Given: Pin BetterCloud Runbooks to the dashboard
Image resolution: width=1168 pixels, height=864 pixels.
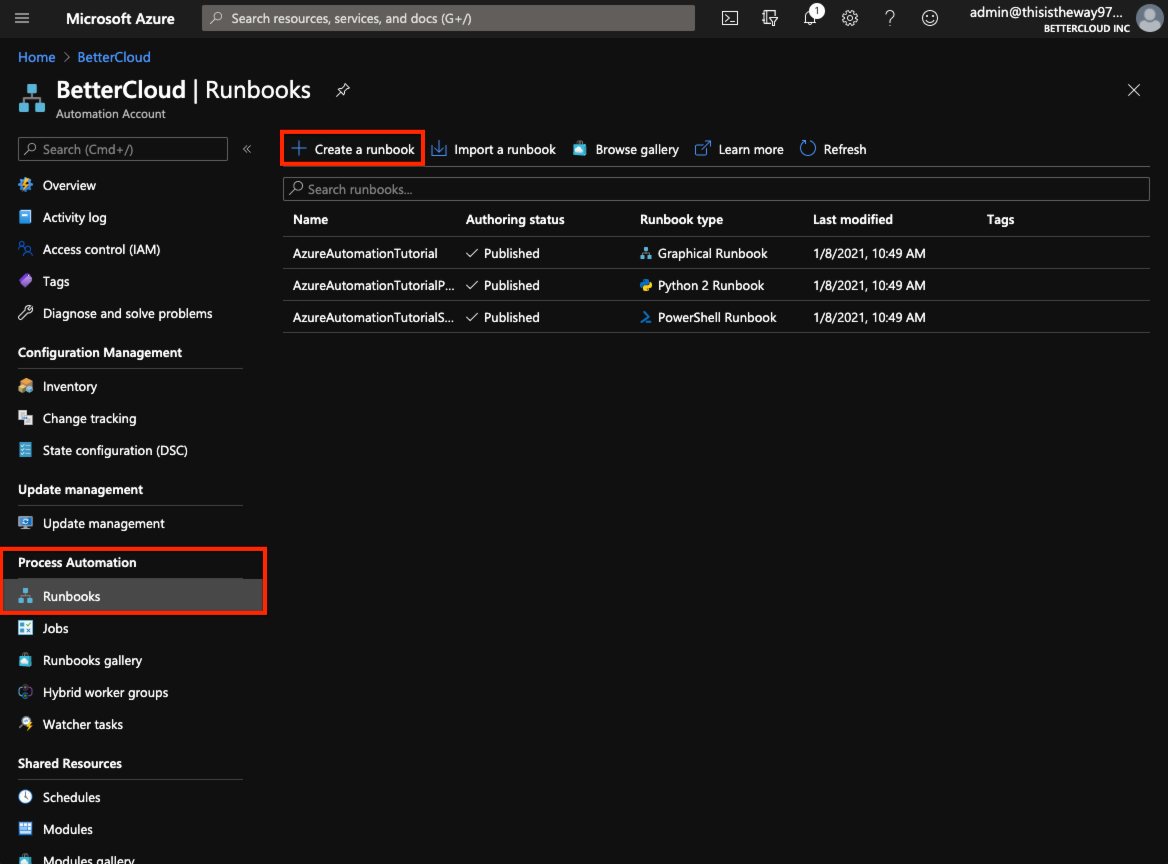Looking at the screenshot, I should point(342,90).
